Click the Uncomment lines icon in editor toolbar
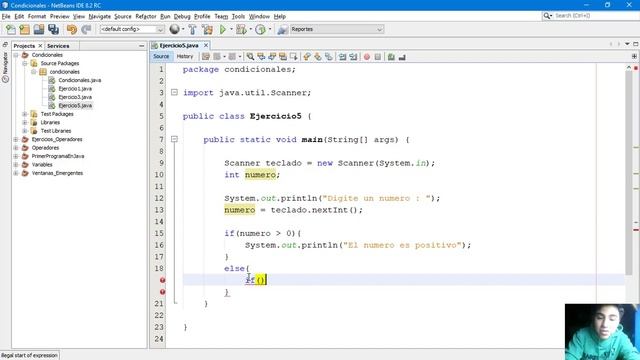Viewport: 640px width, 360px height. (x=402, y=57)
